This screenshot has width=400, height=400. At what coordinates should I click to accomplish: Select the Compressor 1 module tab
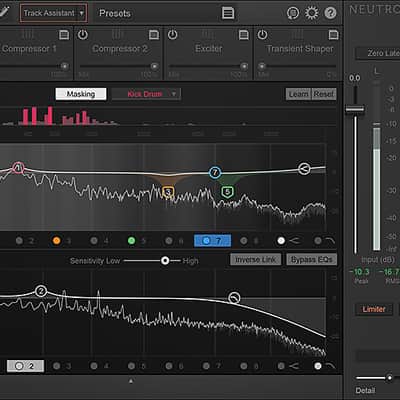pyautogui.click(x=29, y=49)
